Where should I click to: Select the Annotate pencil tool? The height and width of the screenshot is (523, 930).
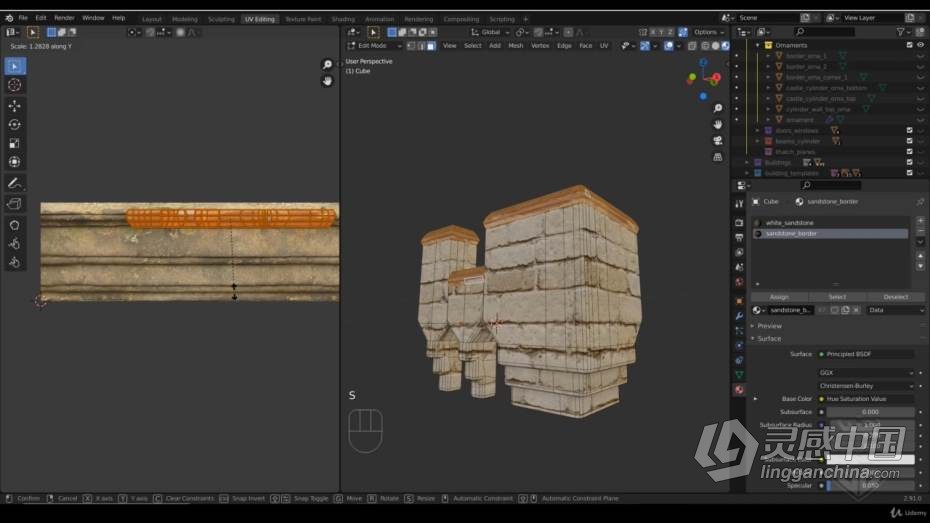(x=15, y=183)
